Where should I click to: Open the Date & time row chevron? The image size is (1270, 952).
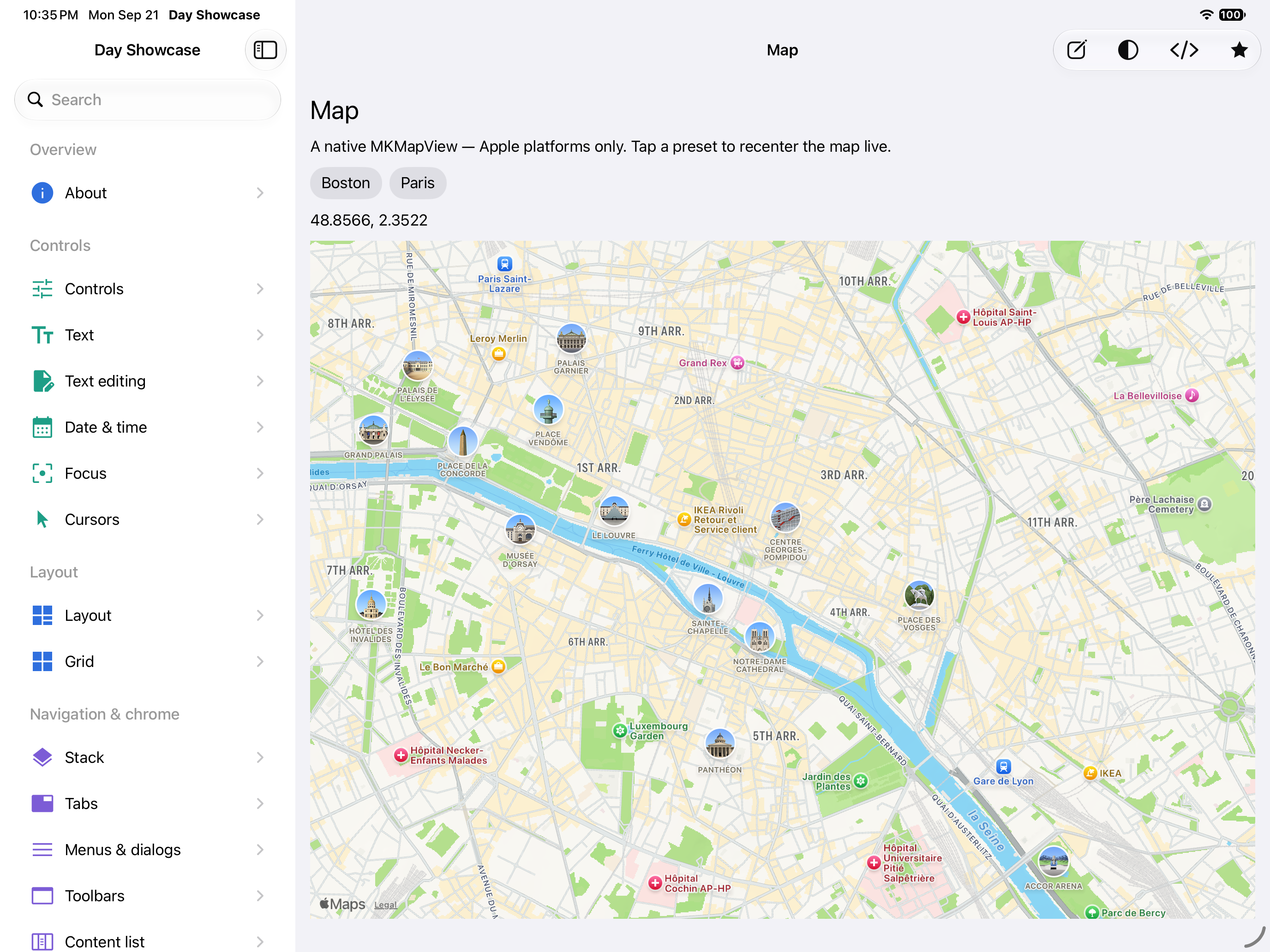click(260, 428)
